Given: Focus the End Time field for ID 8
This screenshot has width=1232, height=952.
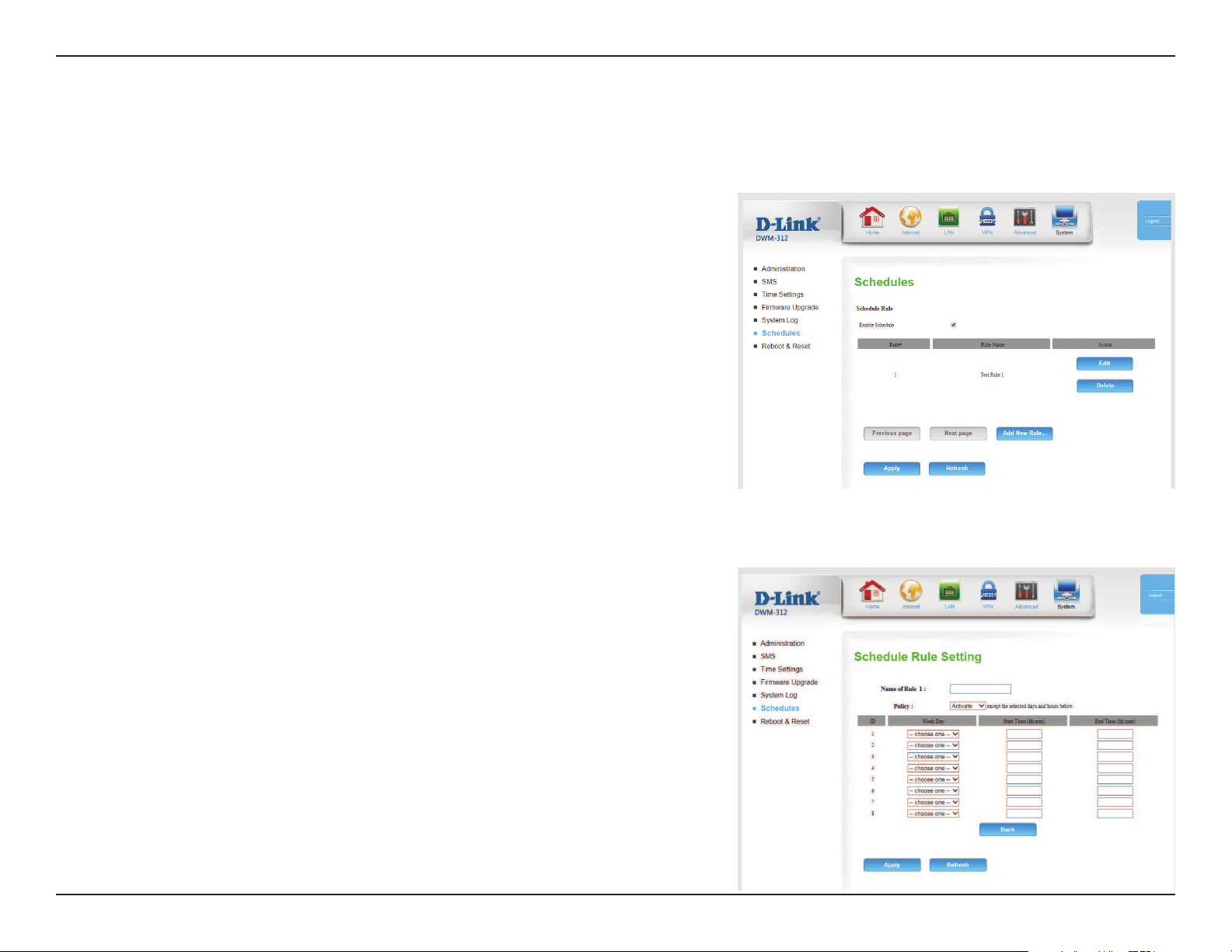Looking at the screenshot, I should [1115, 814].
